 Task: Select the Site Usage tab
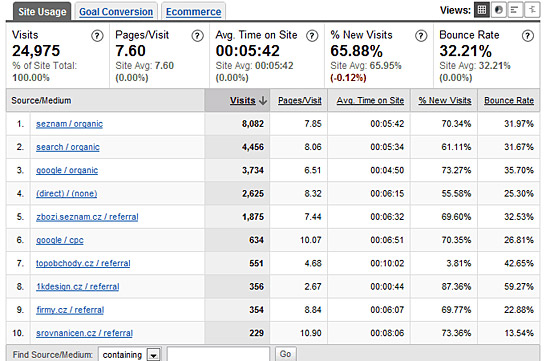pyautogui.click(x=42, y=12)
